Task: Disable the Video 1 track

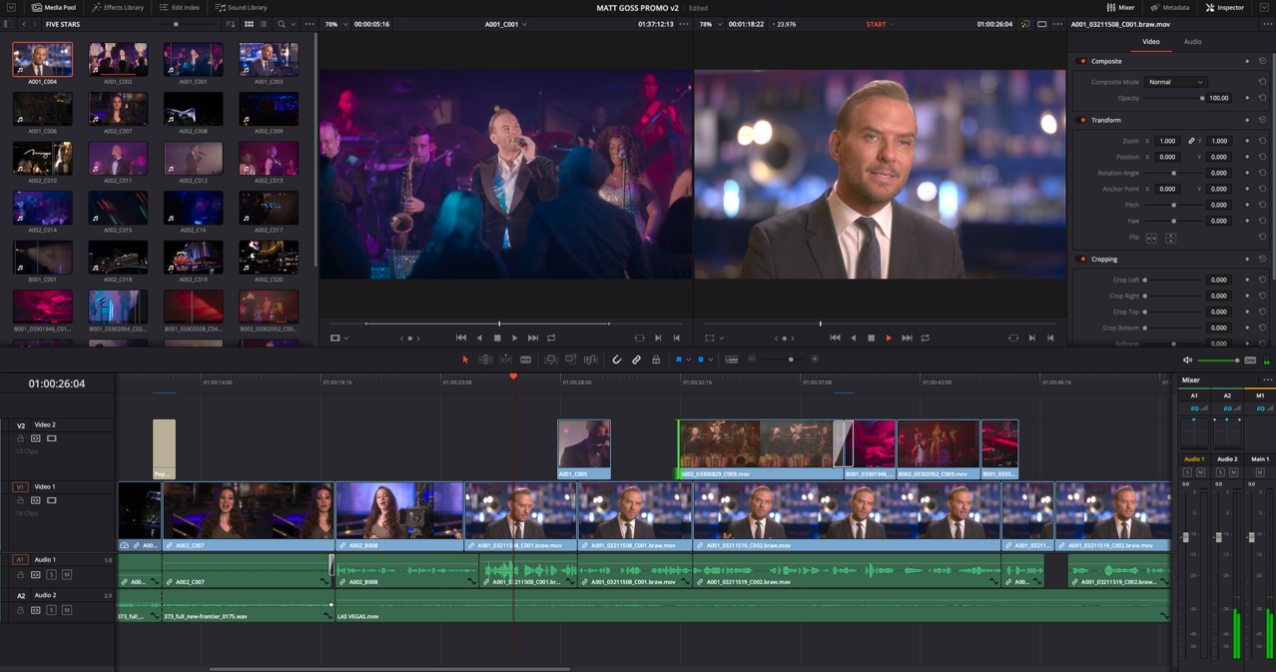Action: click(x=51, y=500)
